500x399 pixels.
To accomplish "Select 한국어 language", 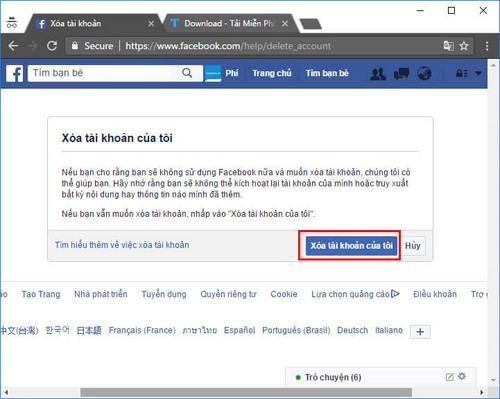I will coord(57,330).
